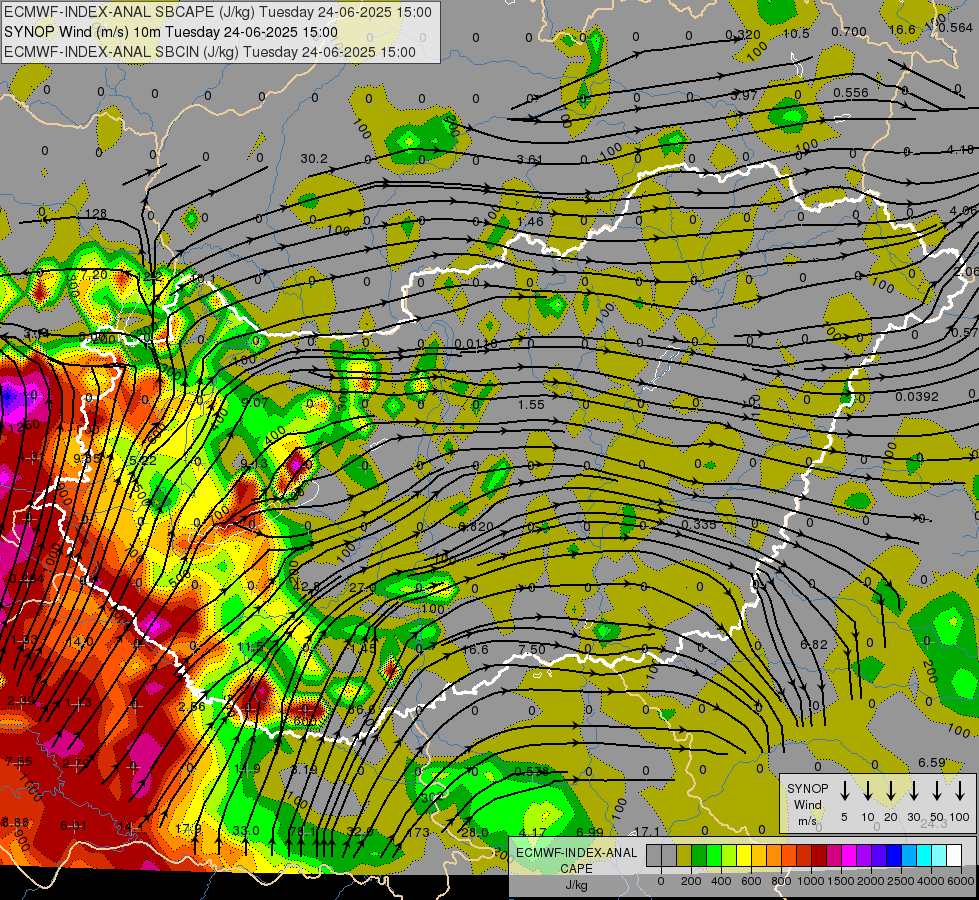This screenshot has height=900, width=979.
Task: Pick the white CAPE legend swatch
Action: pos(954,855)
